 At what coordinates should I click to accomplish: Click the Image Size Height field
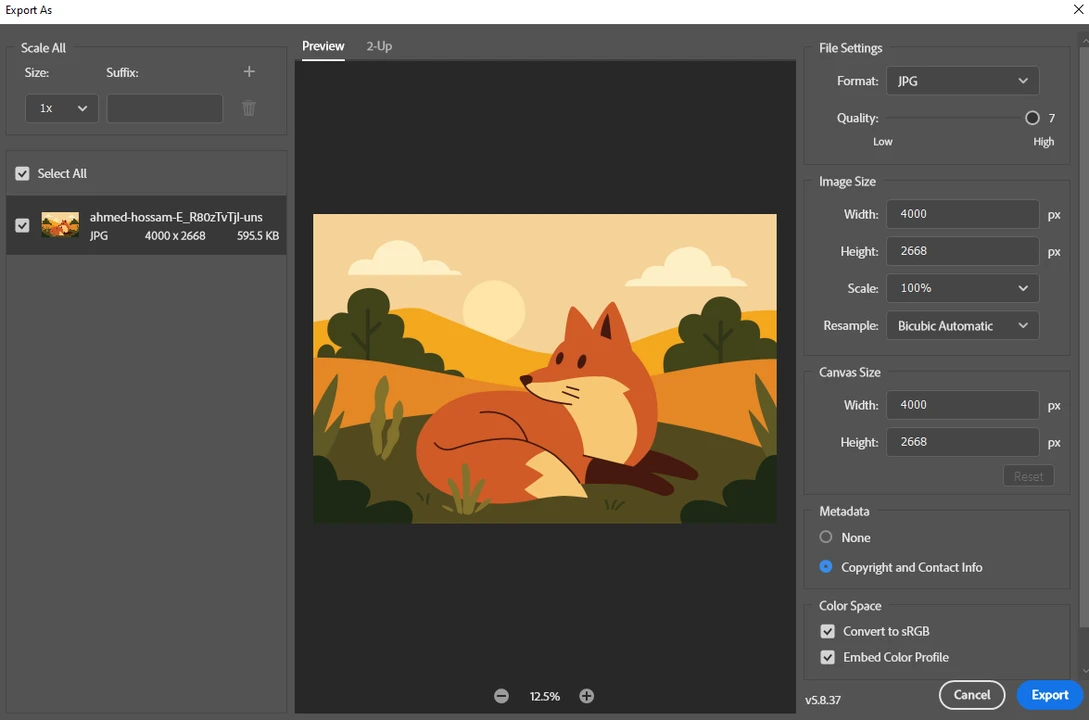(963, 251)
